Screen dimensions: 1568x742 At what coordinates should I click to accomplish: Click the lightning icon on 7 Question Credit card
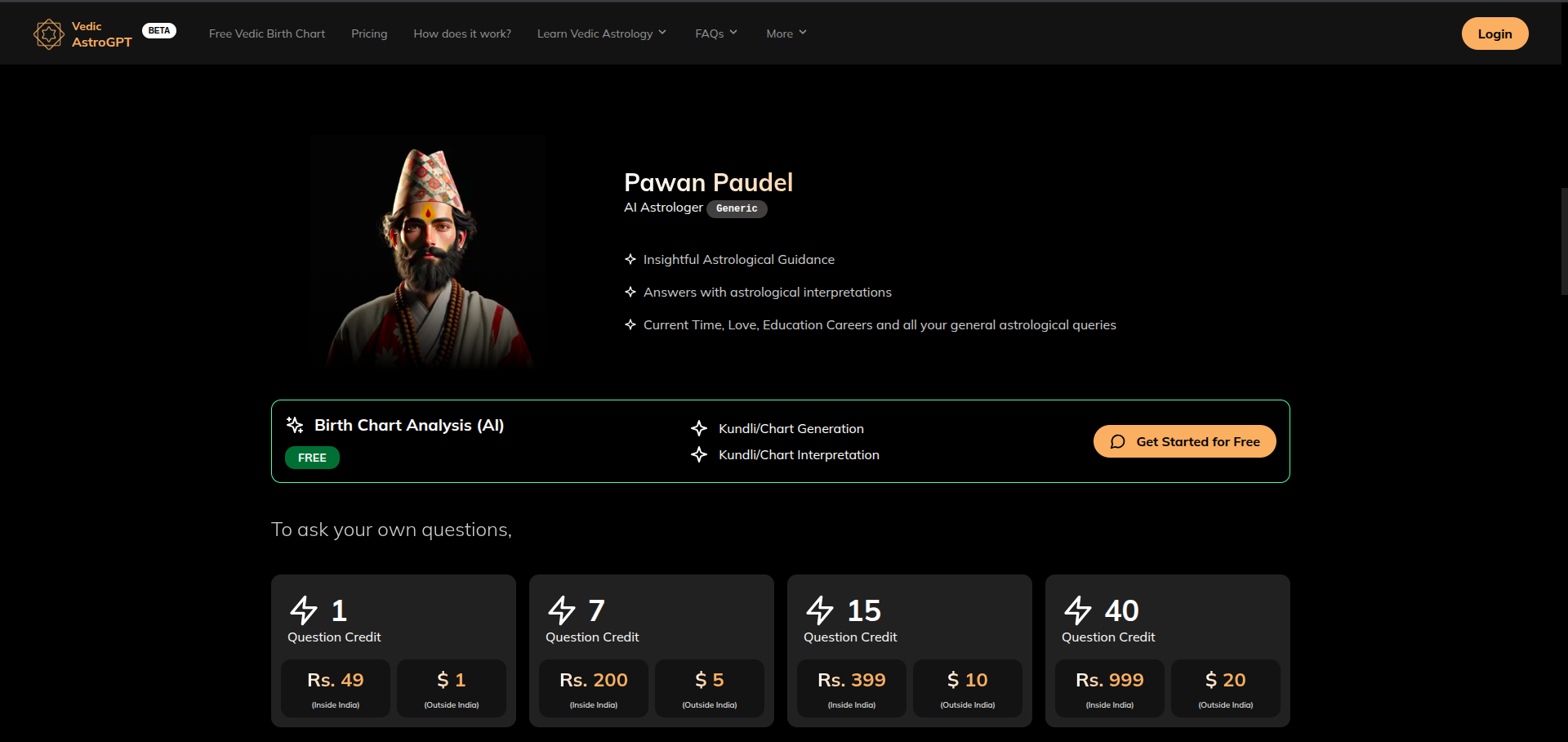[x=562, y=610]
